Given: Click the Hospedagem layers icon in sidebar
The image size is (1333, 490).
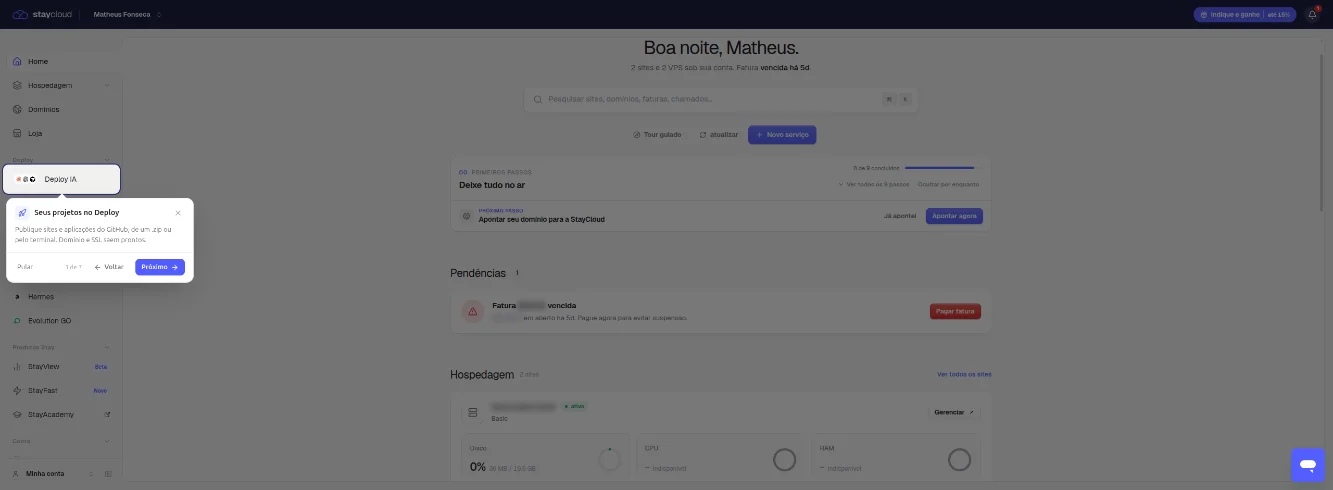Looking at the screenshot, I should [17, 85].
